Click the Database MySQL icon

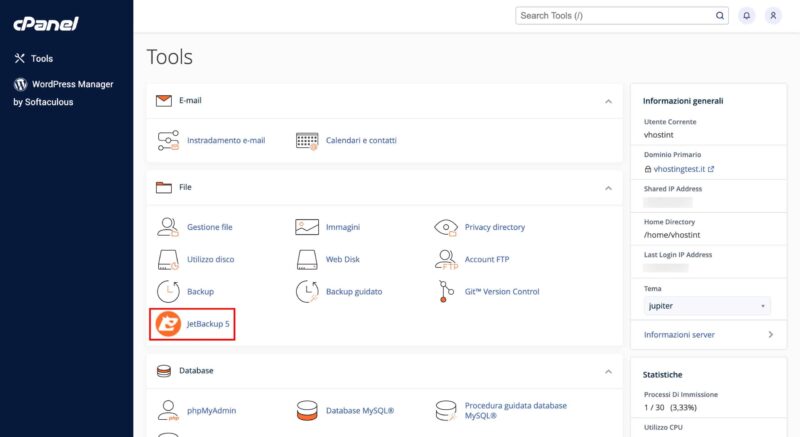pyautogui.click(x=307, y=410)
